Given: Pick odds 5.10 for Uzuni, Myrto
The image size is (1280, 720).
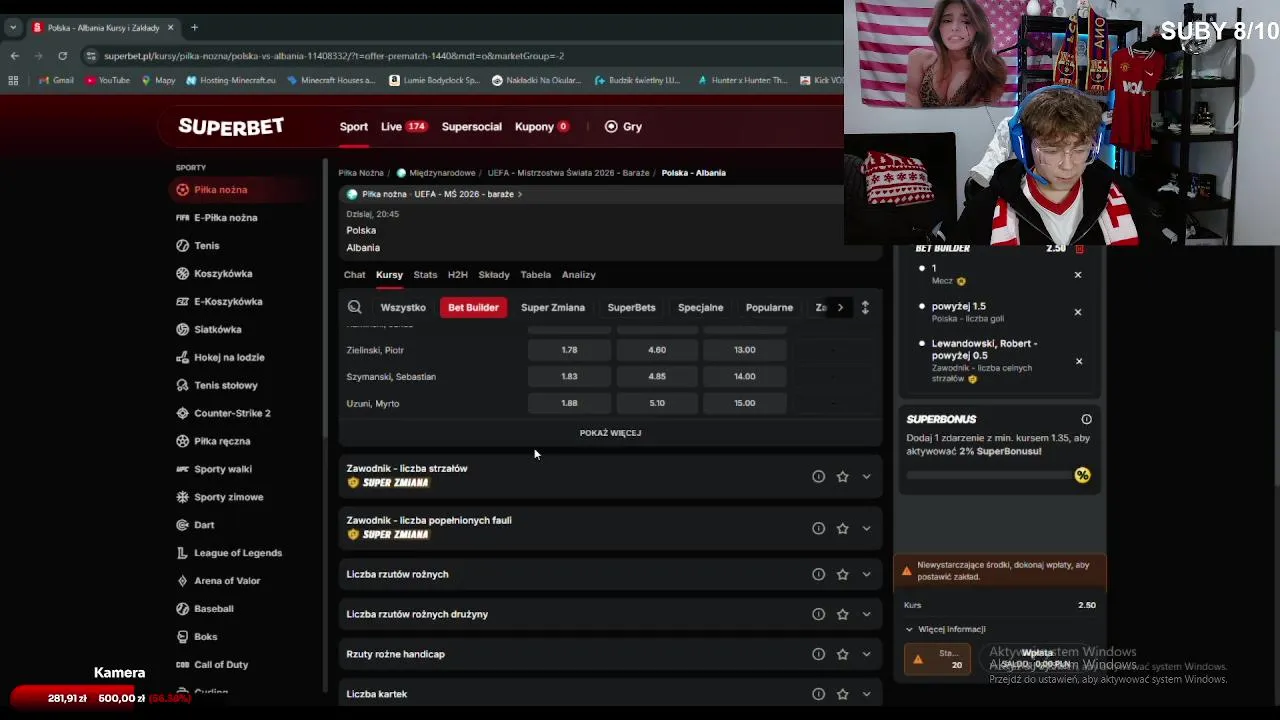Looking at the screenshot, I should point(657,403).
